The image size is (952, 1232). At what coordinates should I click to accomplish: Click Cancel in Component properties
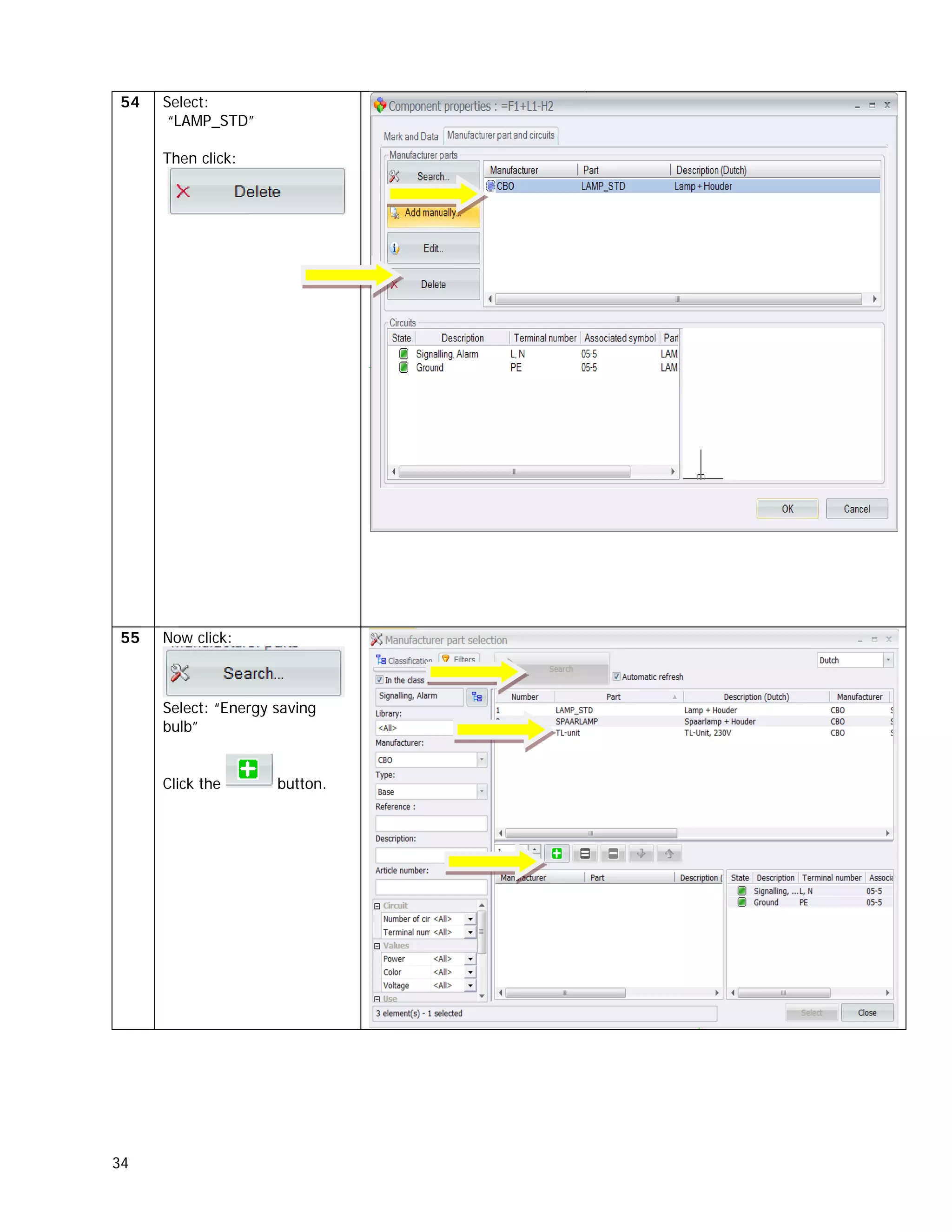pyautogui.click(x=857, y=509)
